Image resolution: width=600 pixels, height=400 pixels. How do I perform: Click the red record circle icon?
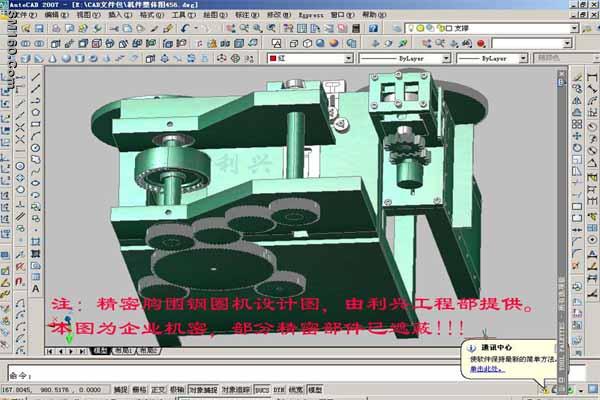[x=481, y=44]
